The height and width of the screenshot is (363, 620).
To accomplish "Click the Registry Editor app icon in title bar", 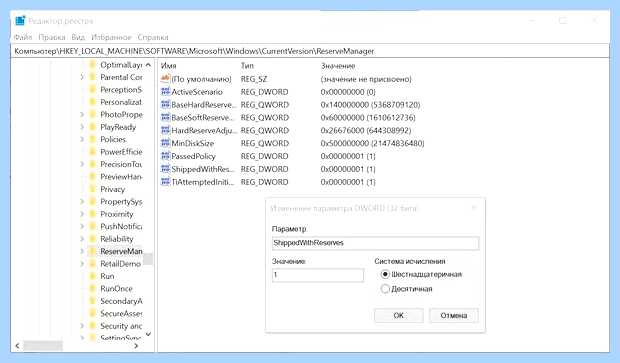I will pos(20,21).
